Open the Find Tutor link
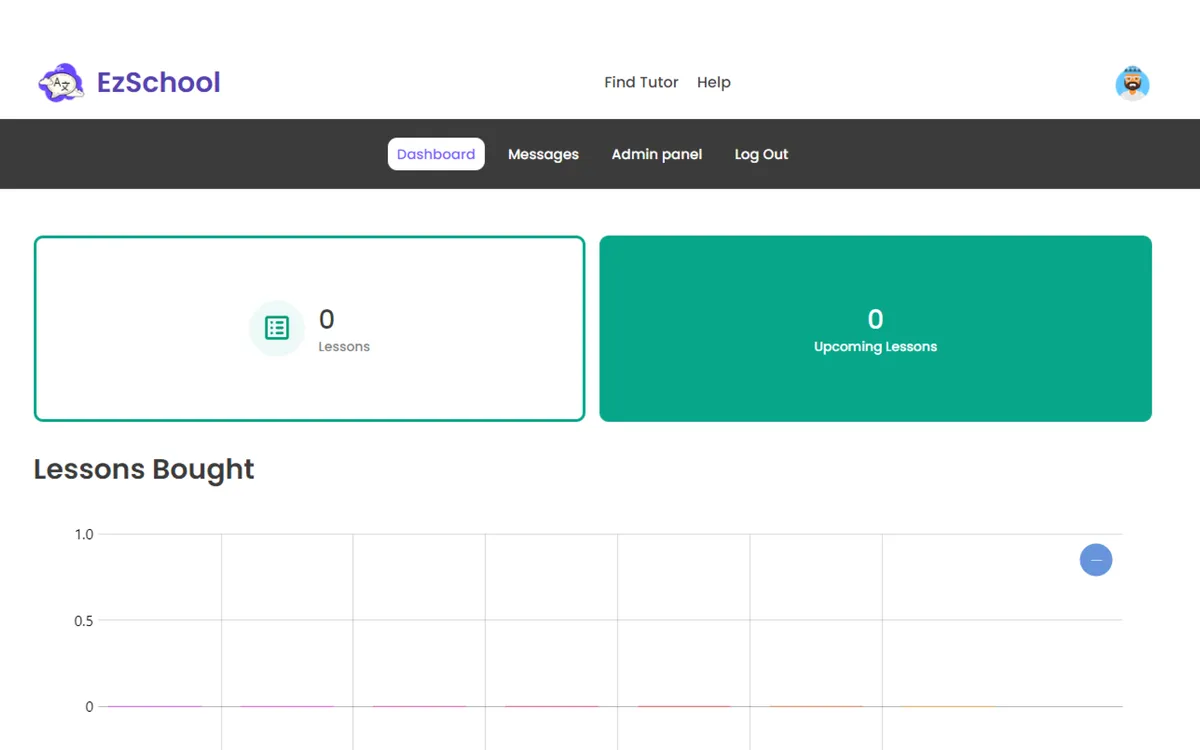 pos(641,82)
